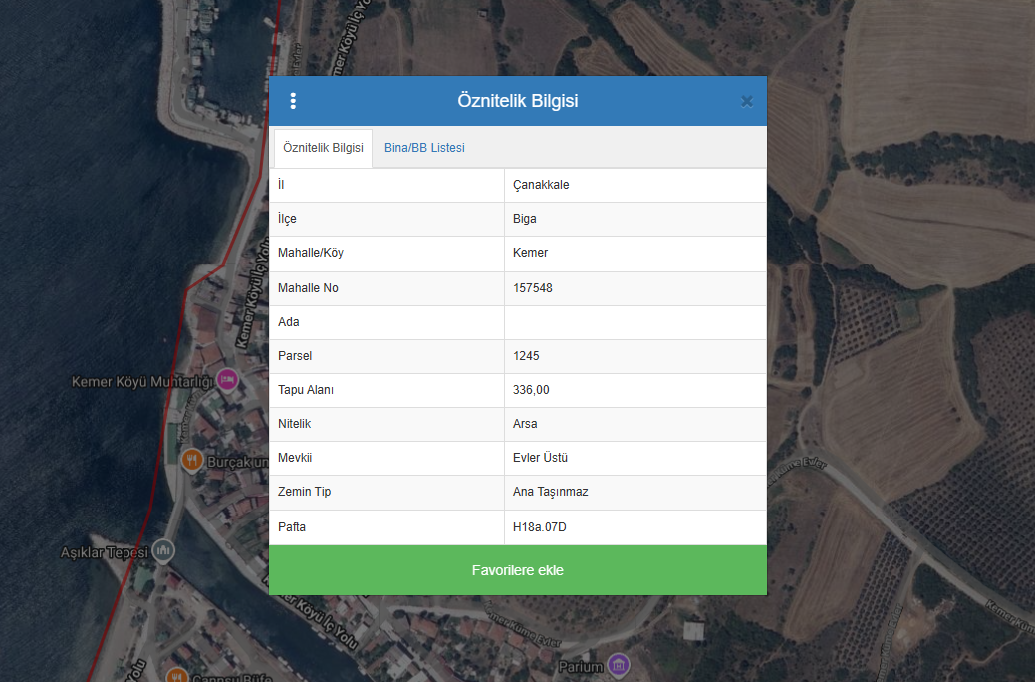Select the Pafta value H18a.07D
1035x682 pixels.
pyautogui.click(x=540, y=526)
